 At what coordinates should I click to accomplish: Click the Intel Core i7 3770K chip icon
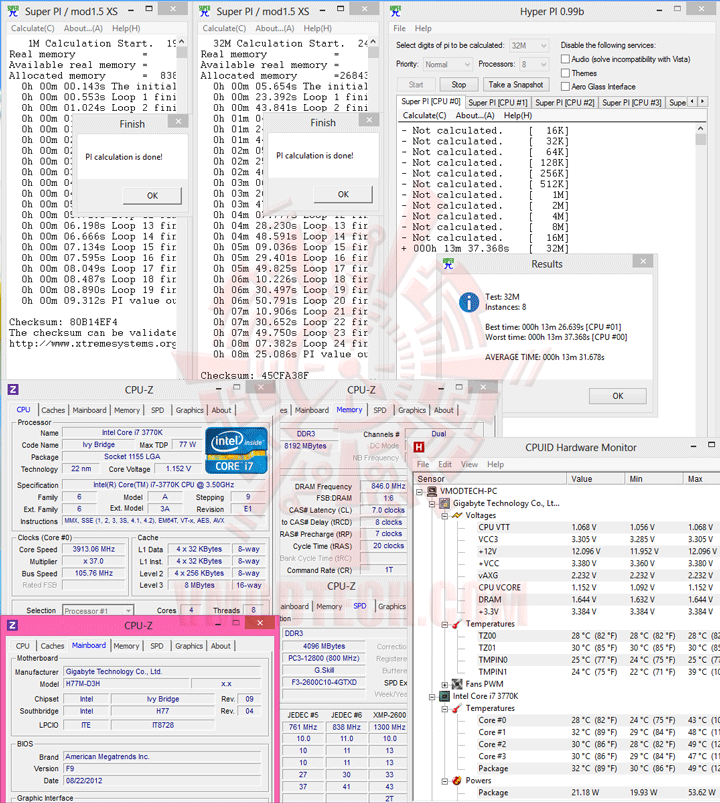point(444,696)
